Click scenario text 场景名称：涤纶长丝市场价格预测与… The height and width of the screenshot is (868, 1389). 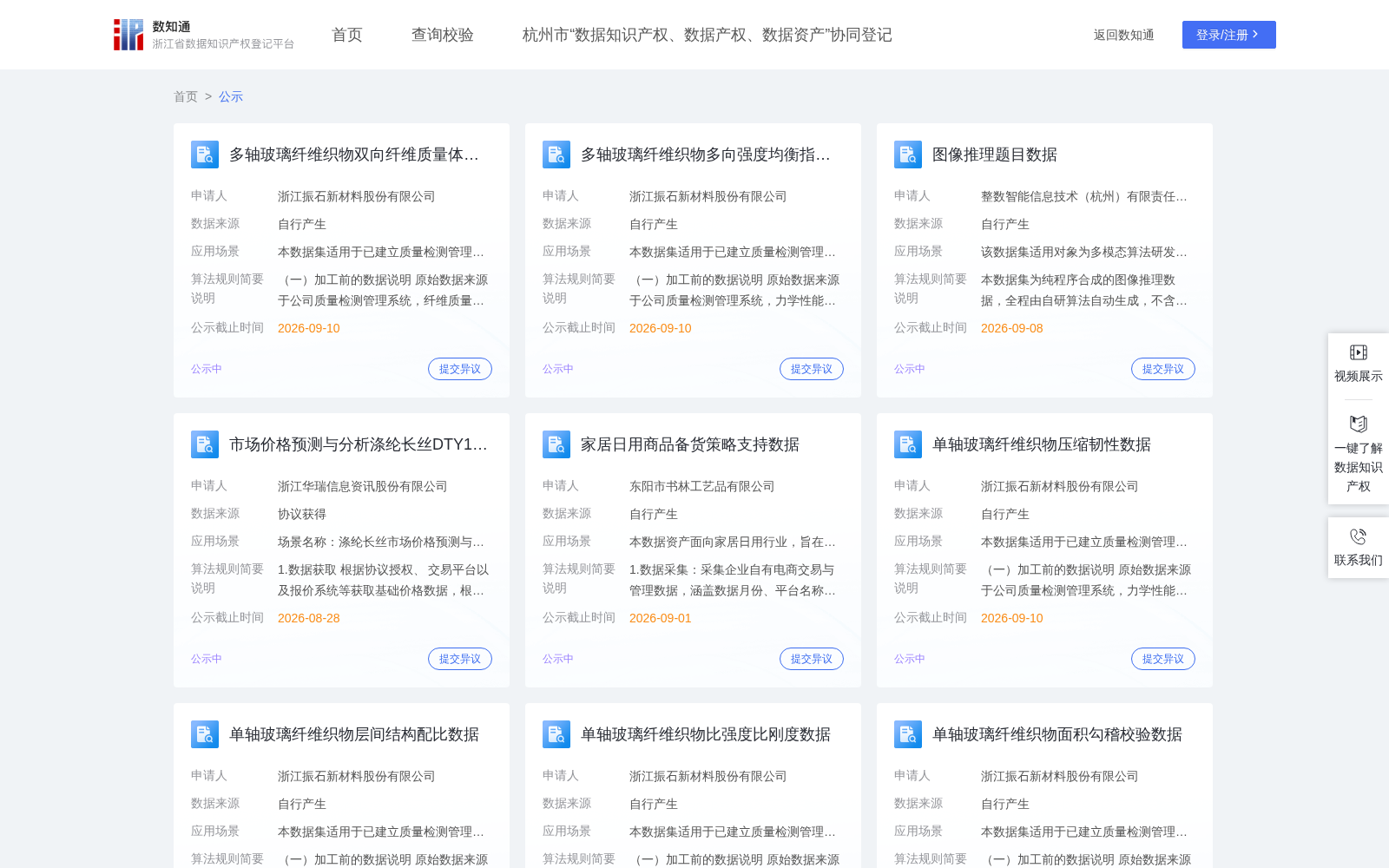[x=381, y=542]
